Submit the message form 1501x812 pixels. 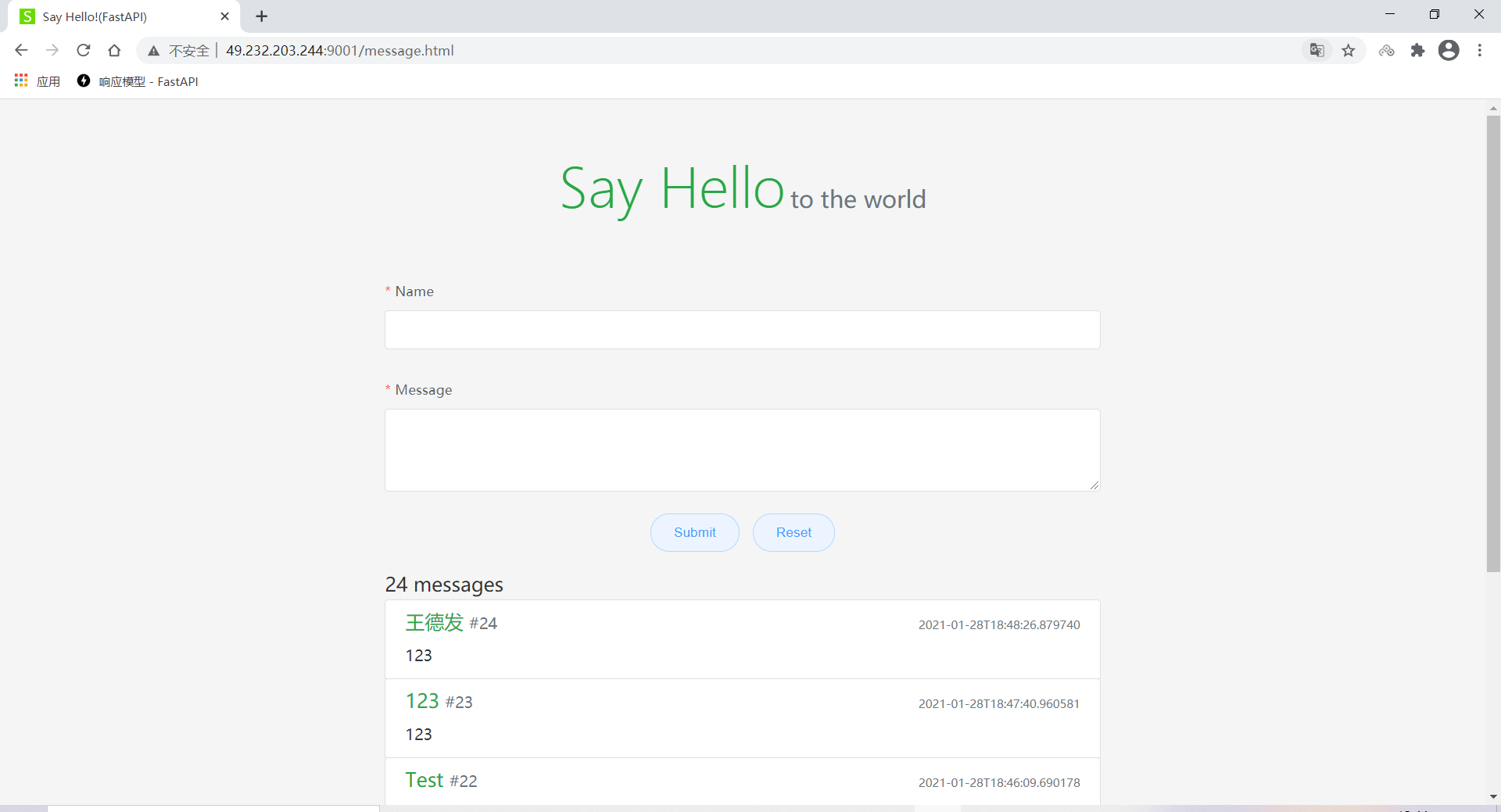pyautogui.click(x=694, y=532)
